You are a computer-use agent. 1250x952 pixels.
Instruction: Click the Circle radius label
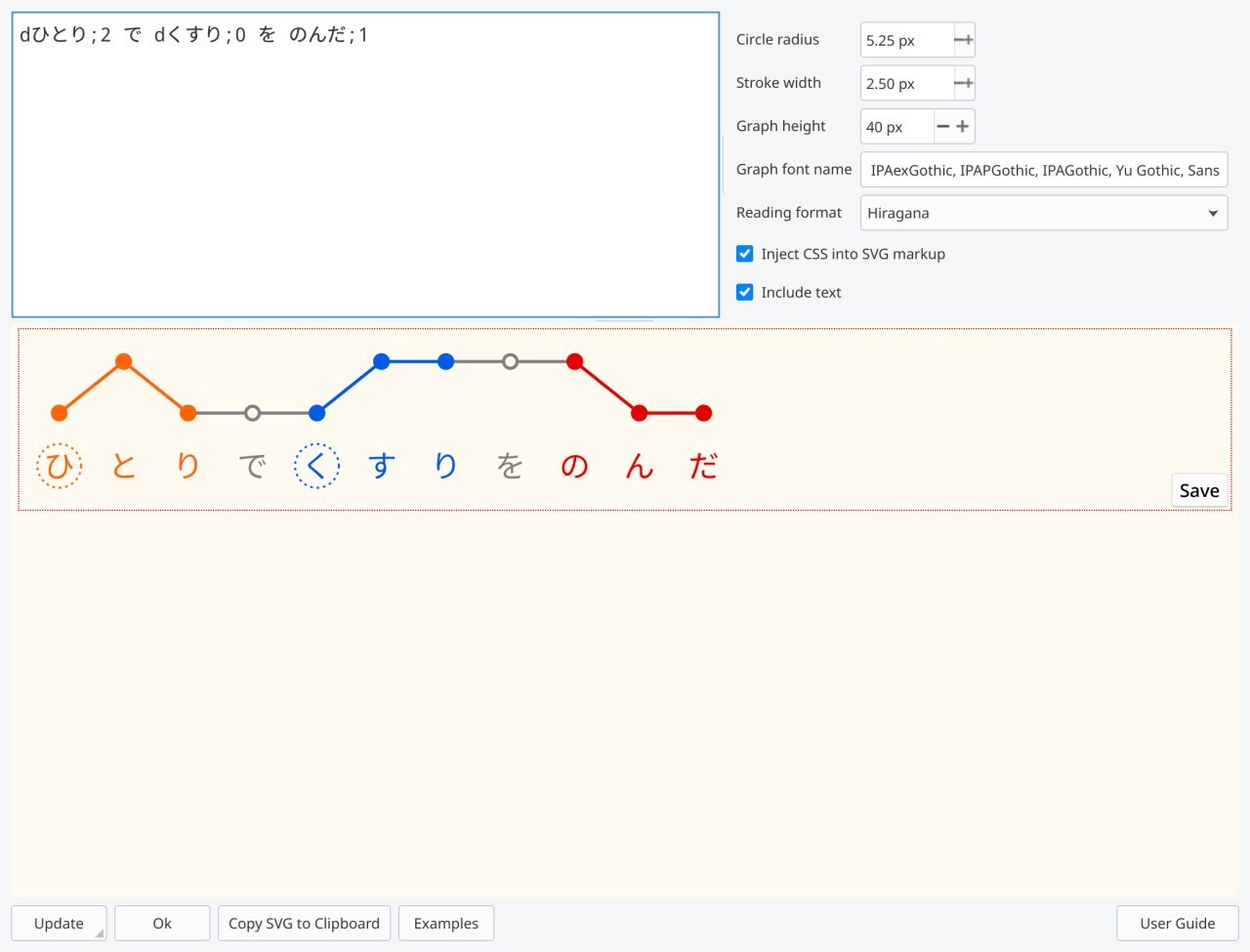[x=777, y=40]
